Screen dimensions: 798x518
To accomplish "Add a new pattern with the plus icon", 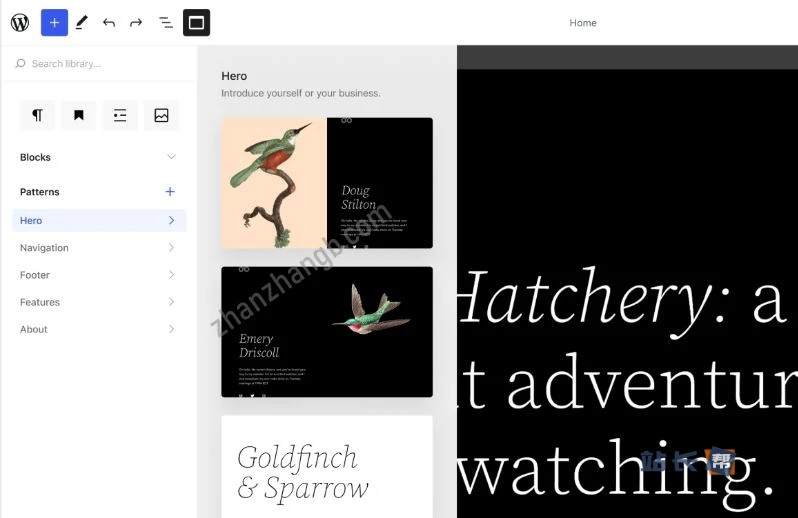I will (170, 192).
